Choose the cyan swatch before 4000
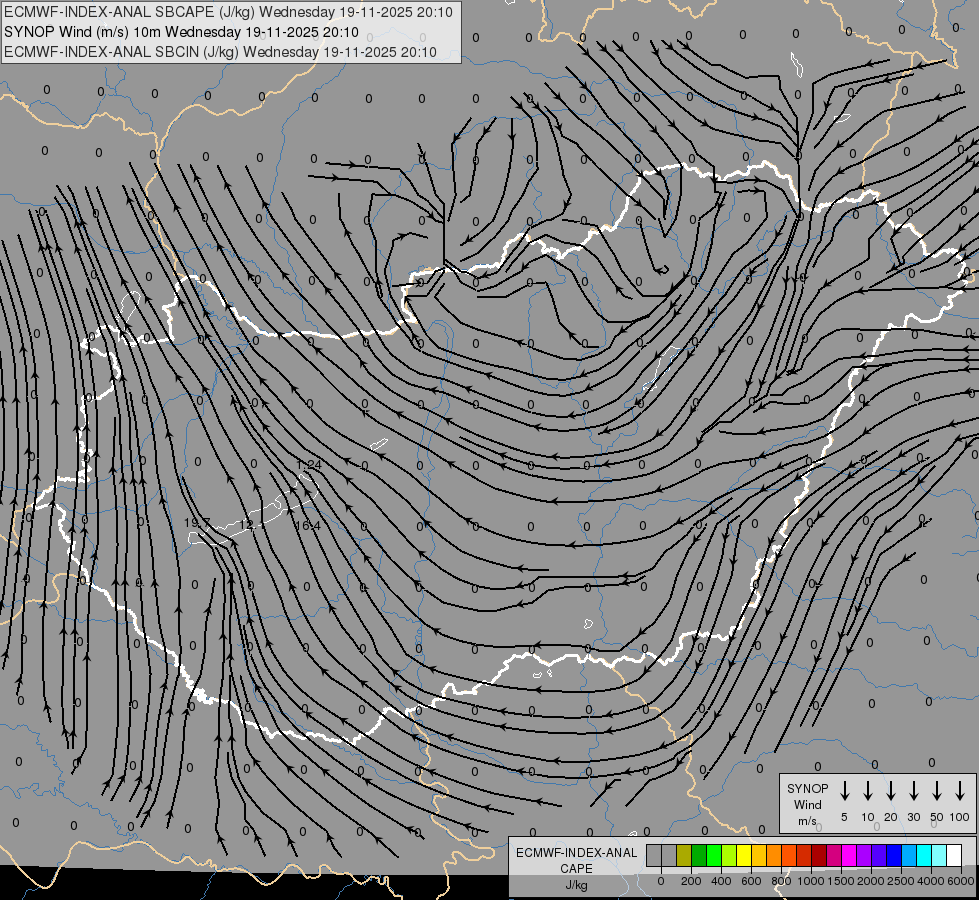Viewport: 979px width, 900px height. (x=923, y=855)
